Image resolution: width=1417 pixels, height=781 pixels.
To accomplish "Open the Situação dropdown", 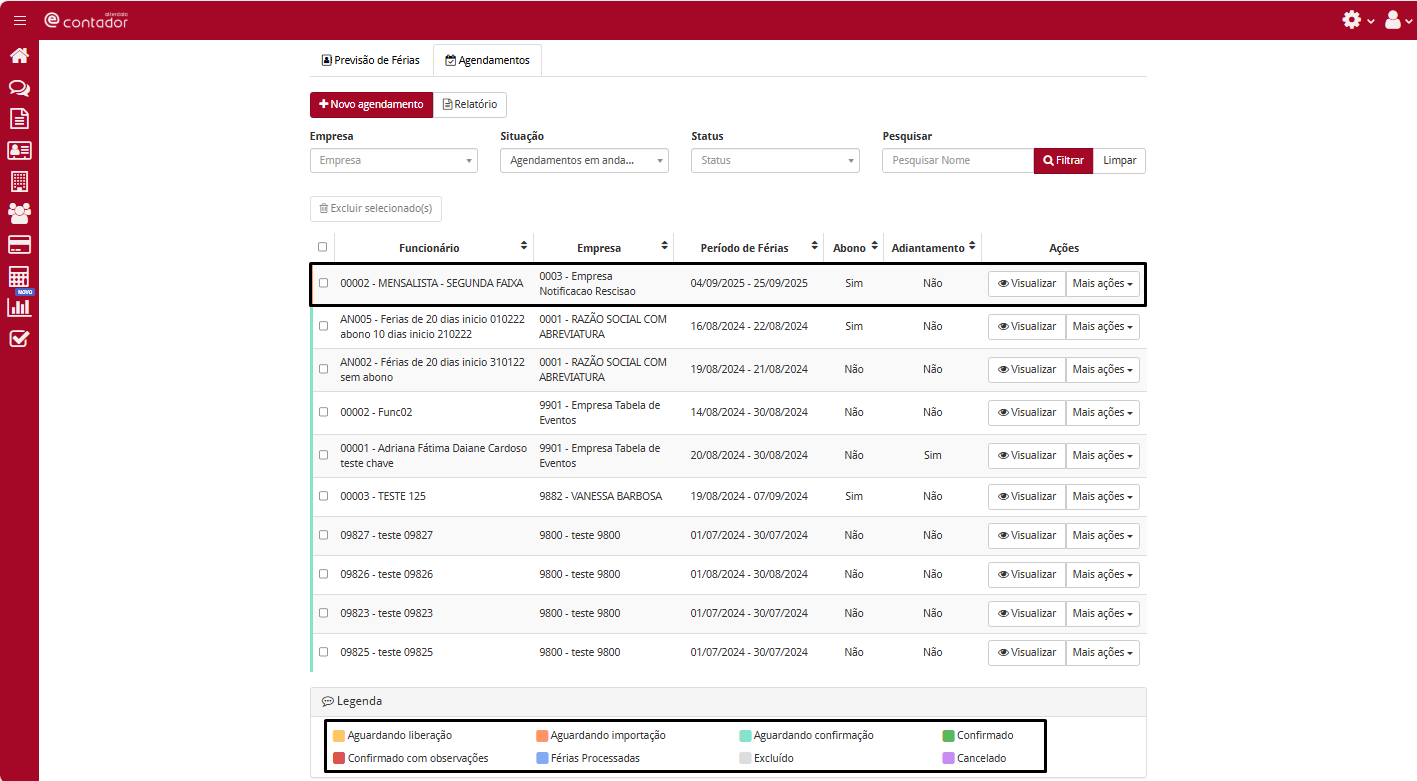I will click(584, 160).
